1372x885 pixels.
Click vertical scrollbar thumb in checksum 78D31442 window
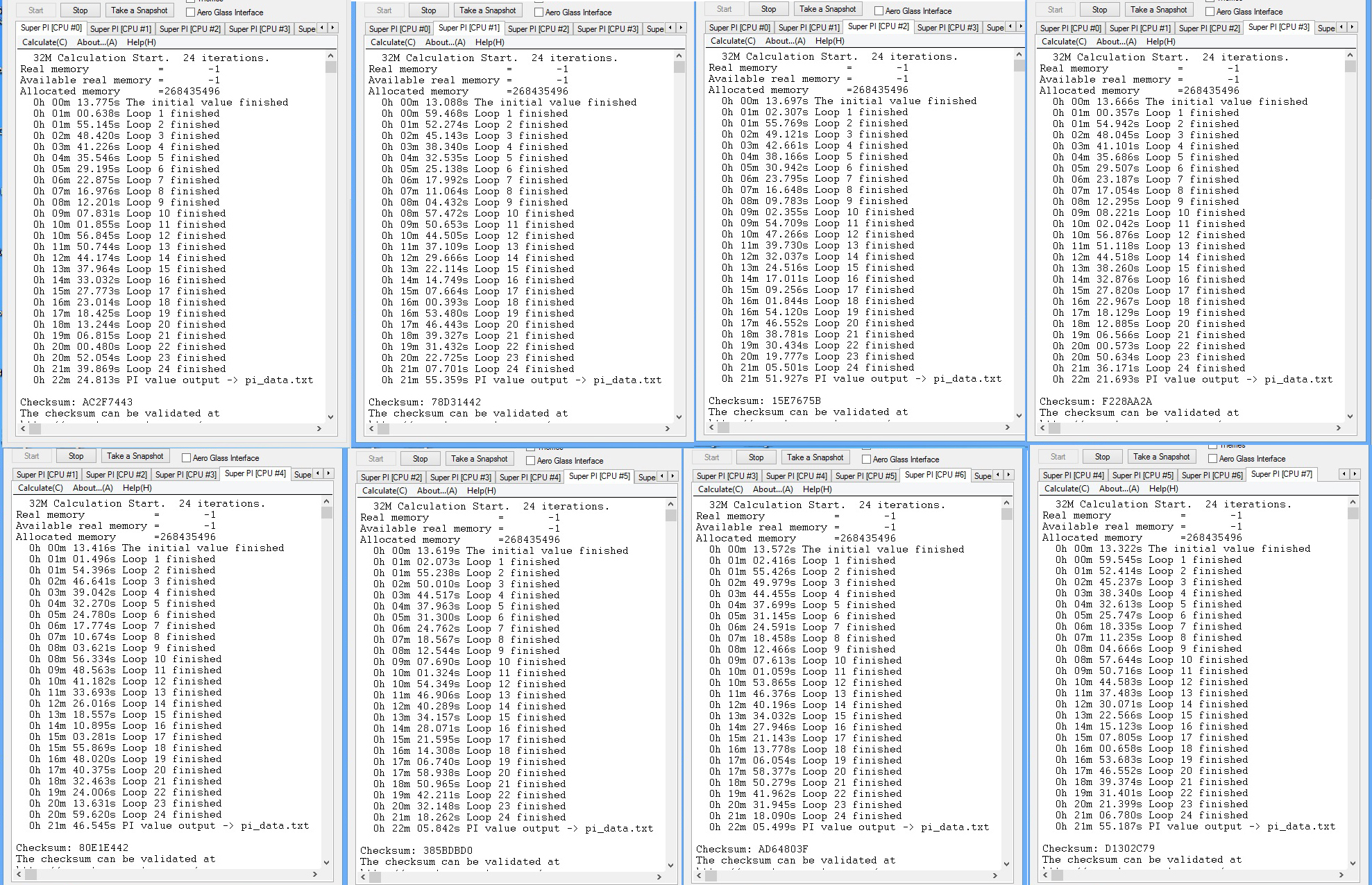click(x=679, y=67)
